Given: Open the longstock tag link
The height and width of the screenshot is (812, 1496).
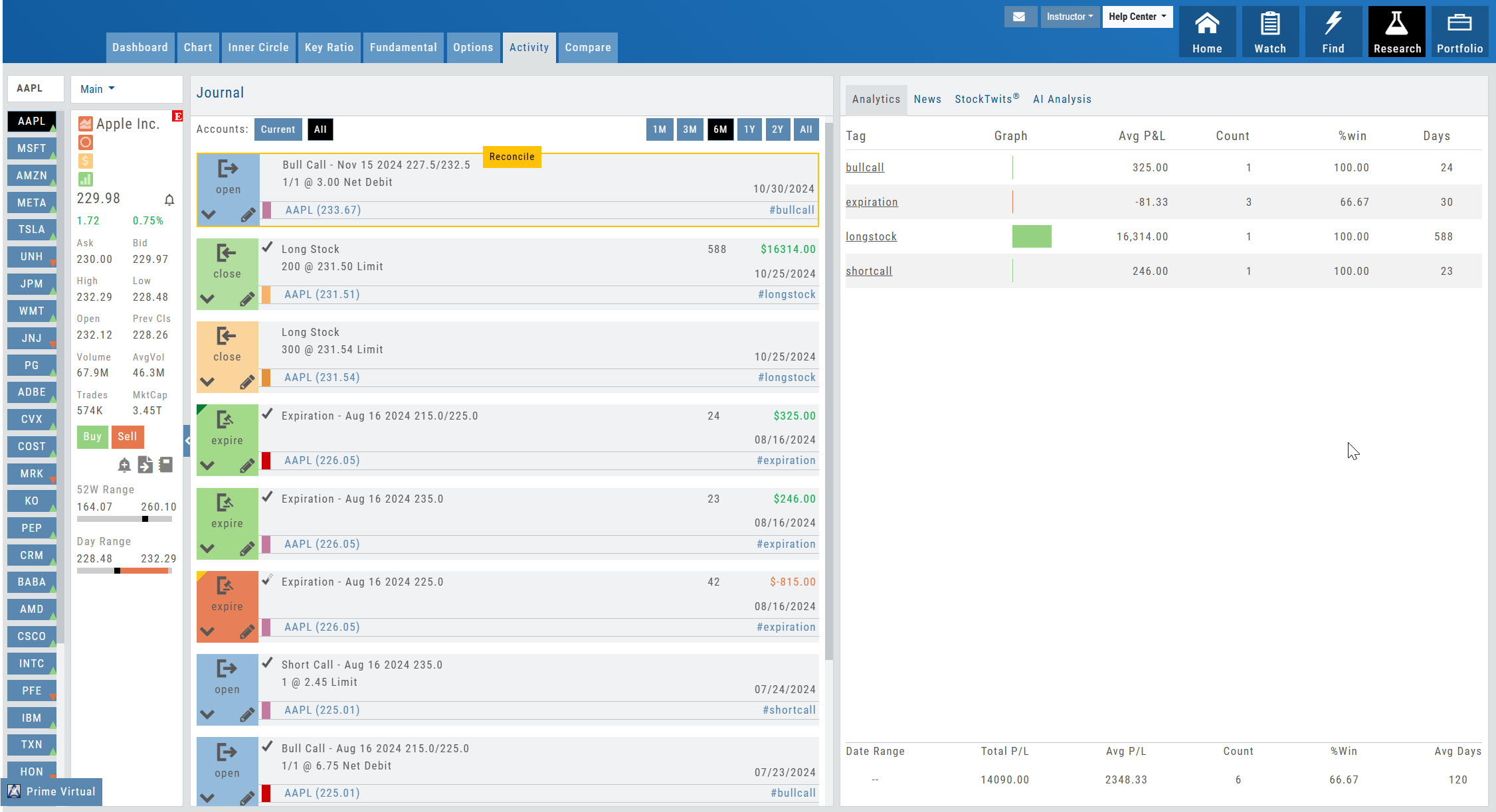Looking at the screenshot, I should tap(871, 237).
